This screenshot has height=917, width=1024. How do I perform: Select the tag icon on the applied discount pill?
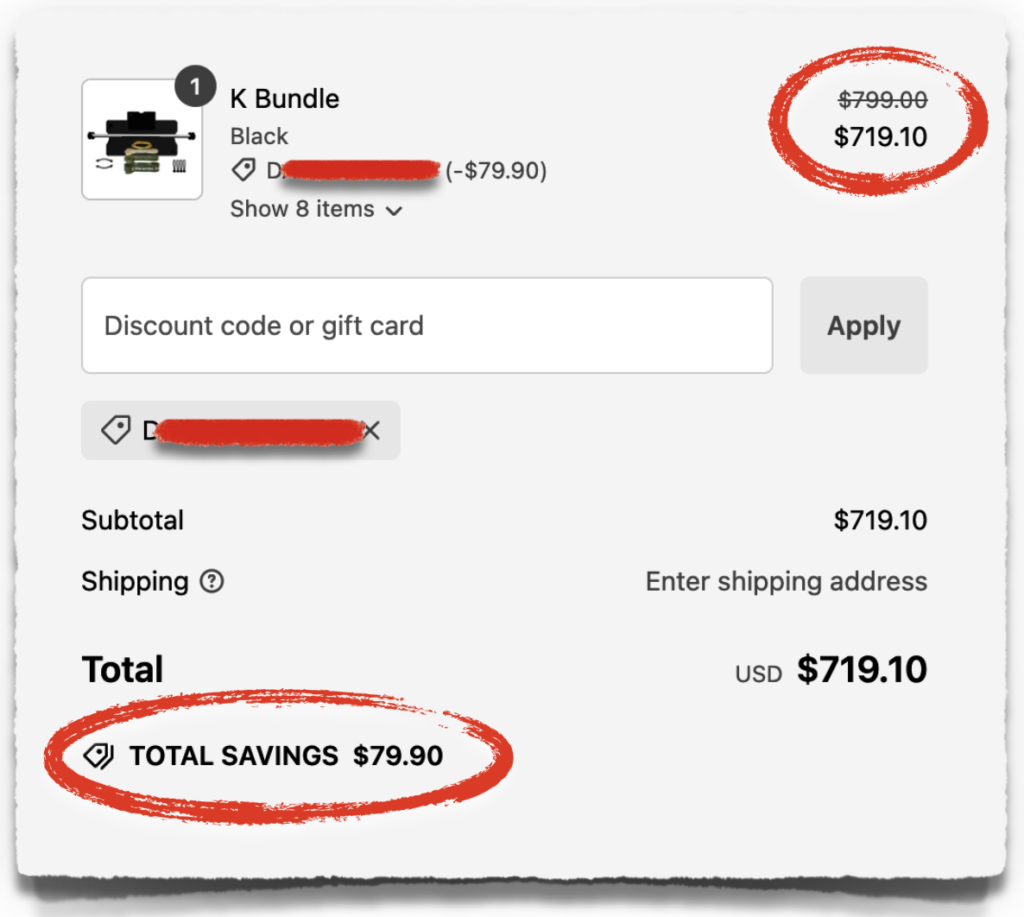(115, 429)
